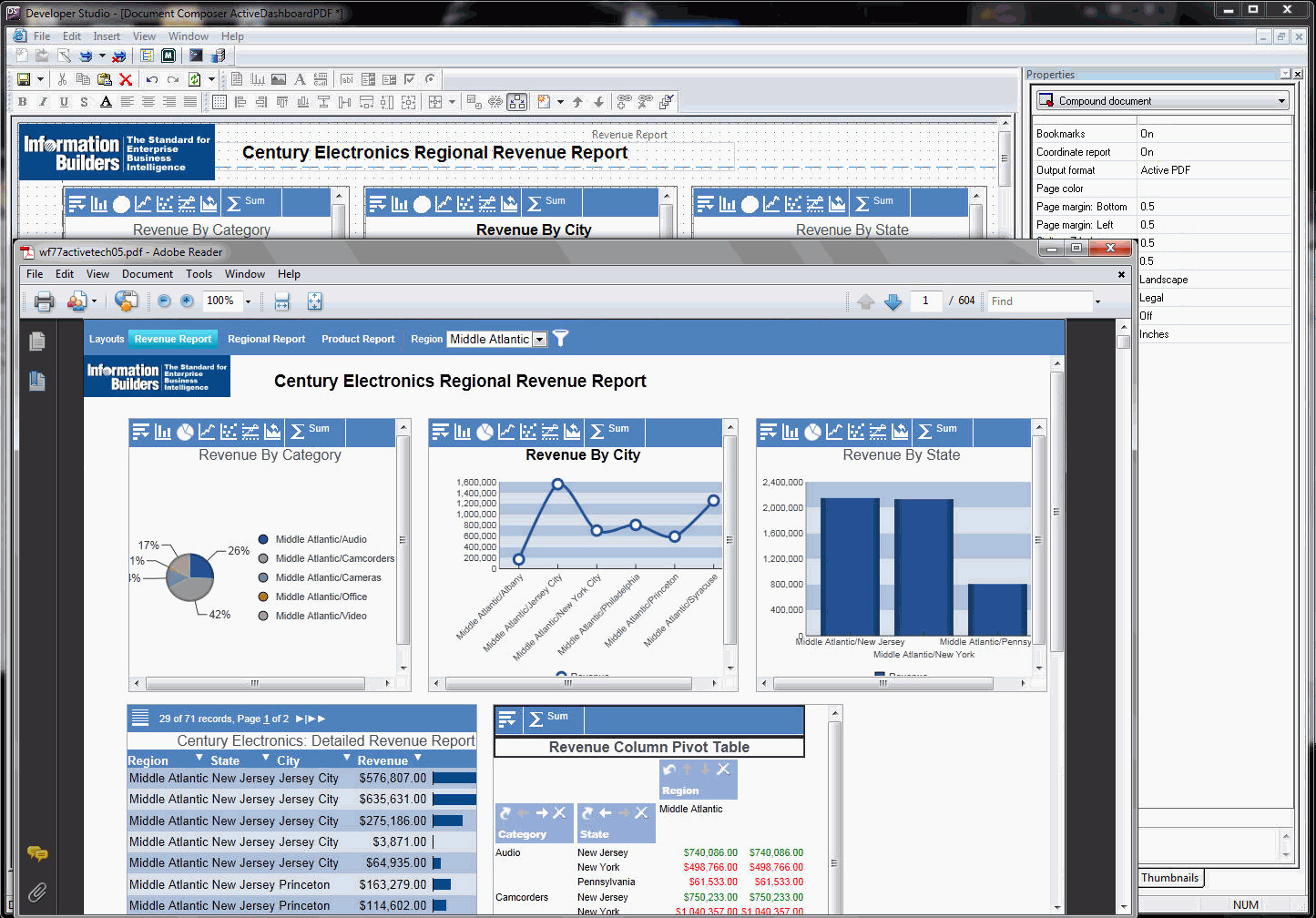This screenshot has height=918, width=1316.
Task: Open the City column header dropdown arrow
Action: coord(346,758)
